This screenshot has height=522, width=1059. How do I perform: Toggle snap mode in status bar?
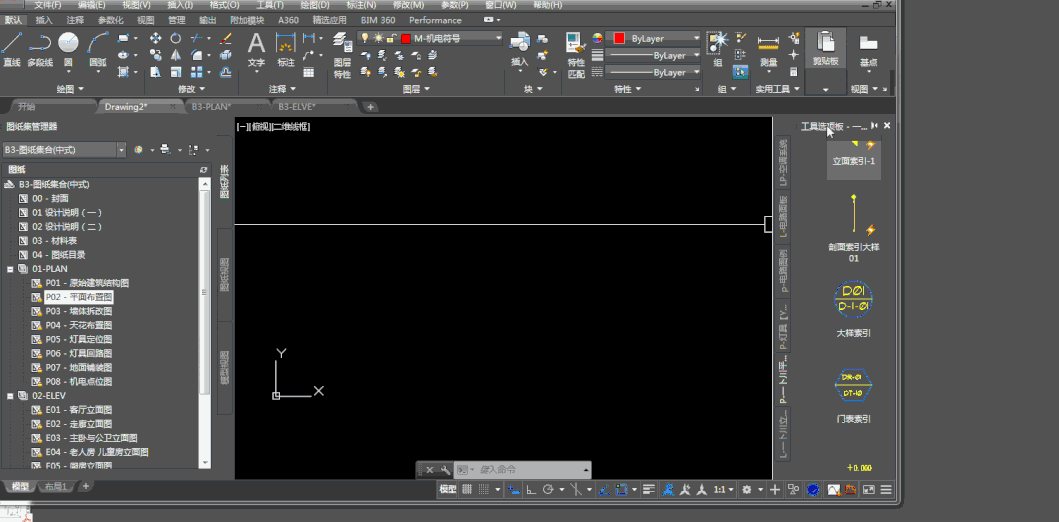click(484, 490)
